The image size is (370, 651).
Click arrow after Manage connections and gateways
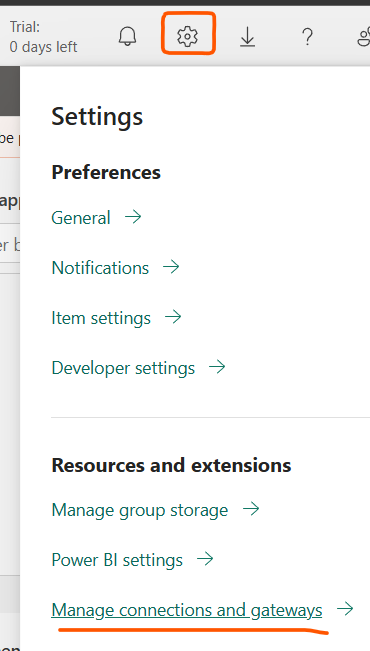pyautogui.click(x=345, y=609)
